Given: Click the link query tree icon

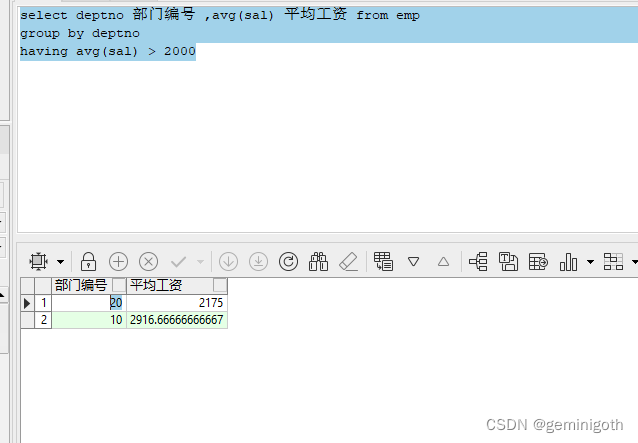Looking at the screenshot, I should point(478,261).
